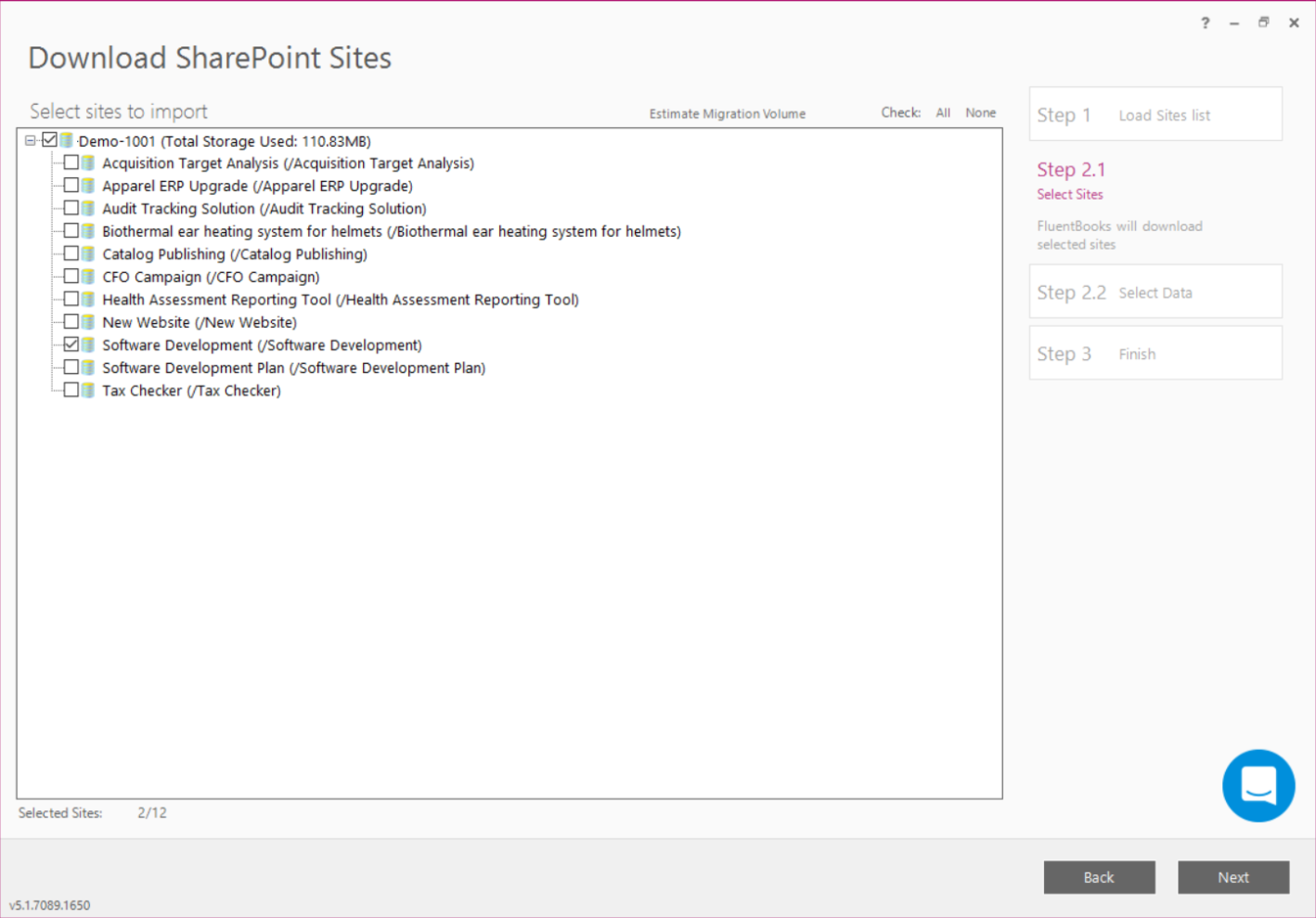Click the Download SharePoint Sites heading
This screenshot has width=1316, height=918.
[210, 58]
